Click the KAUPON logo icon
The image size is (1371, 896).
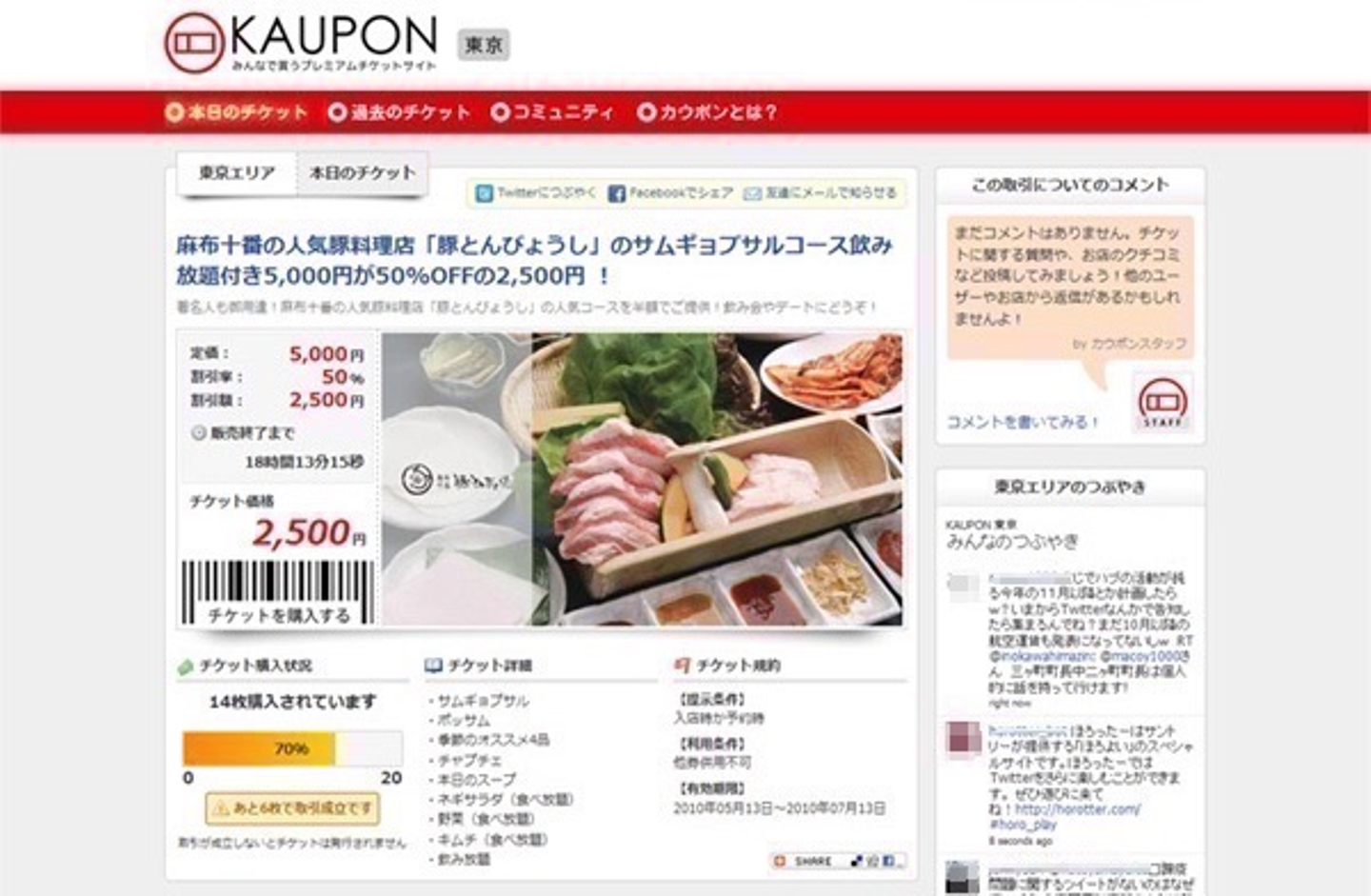pyautogui.click(x=193, y=43)
